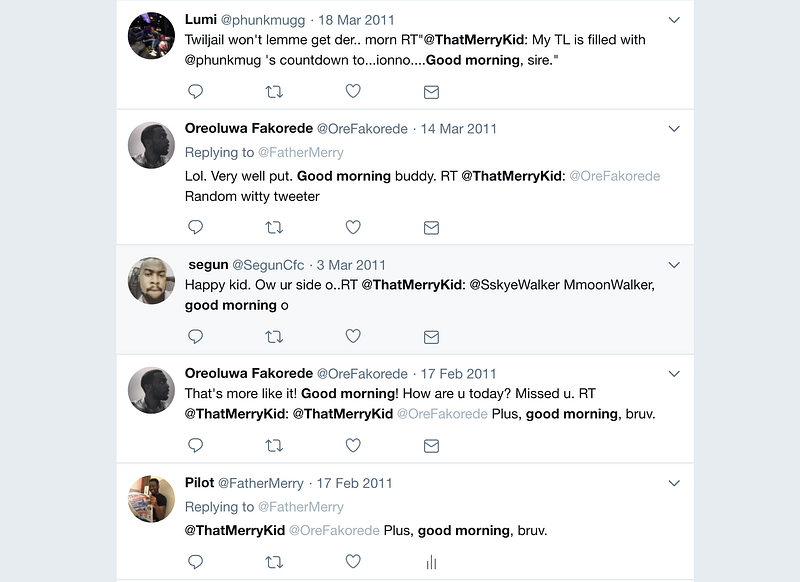
Task: Like Oreoluwa's 14 Mar 2011 tweet
Action: (x=353, y=227)
